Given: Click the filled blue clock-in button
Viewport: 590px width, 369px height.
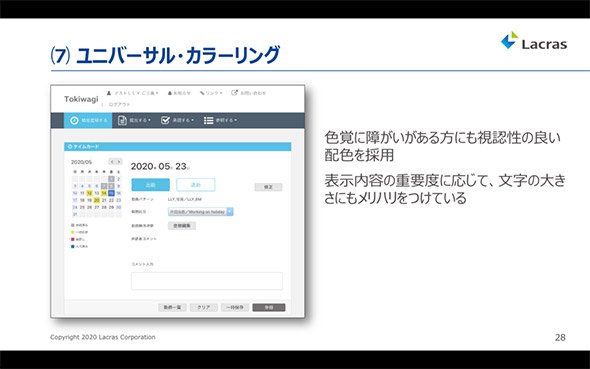Looking at the screenshot, I should [x=151, y=185].
